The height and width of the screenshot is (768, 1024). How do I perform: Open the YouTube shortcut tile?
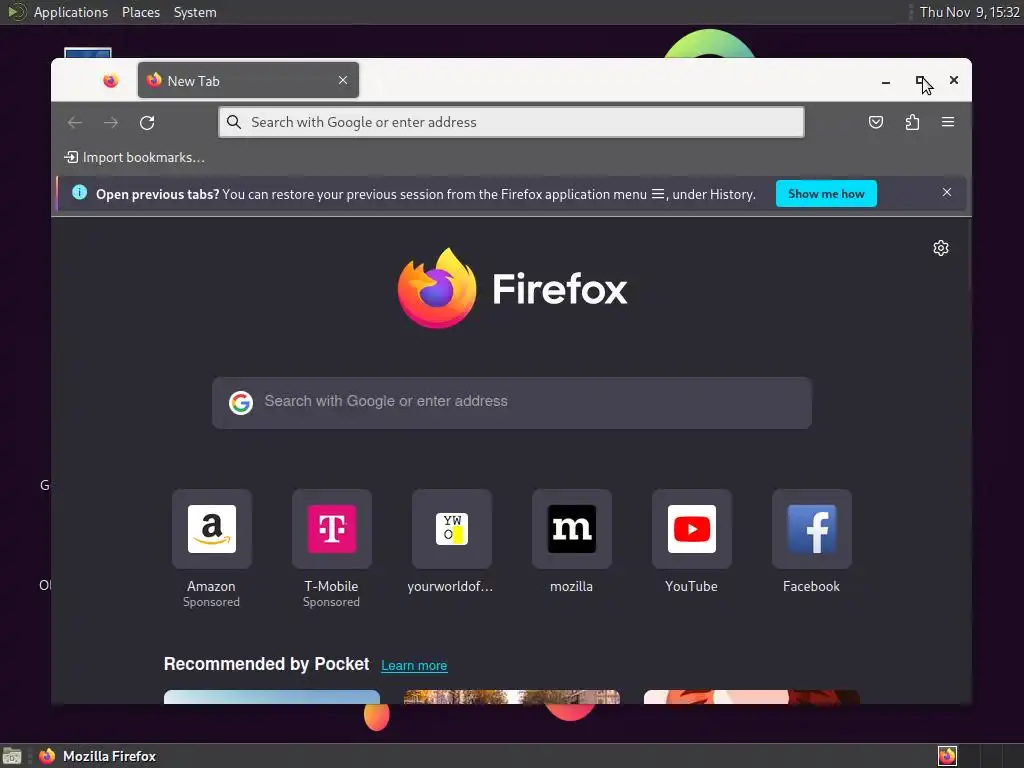[x=692, y=529]
